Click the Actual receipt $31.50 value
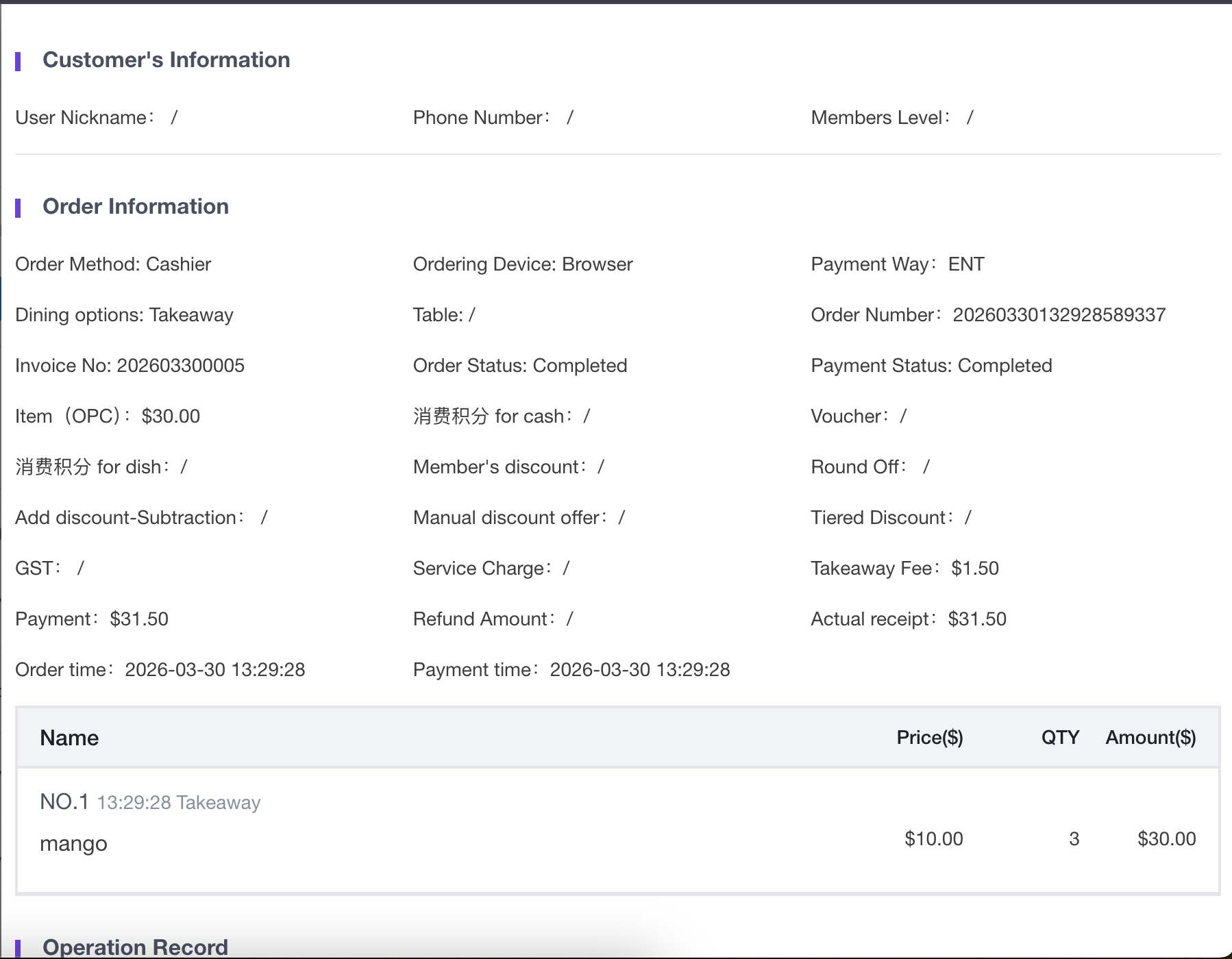The width and height of the screenshot is (1232, 959). [976, 619]
